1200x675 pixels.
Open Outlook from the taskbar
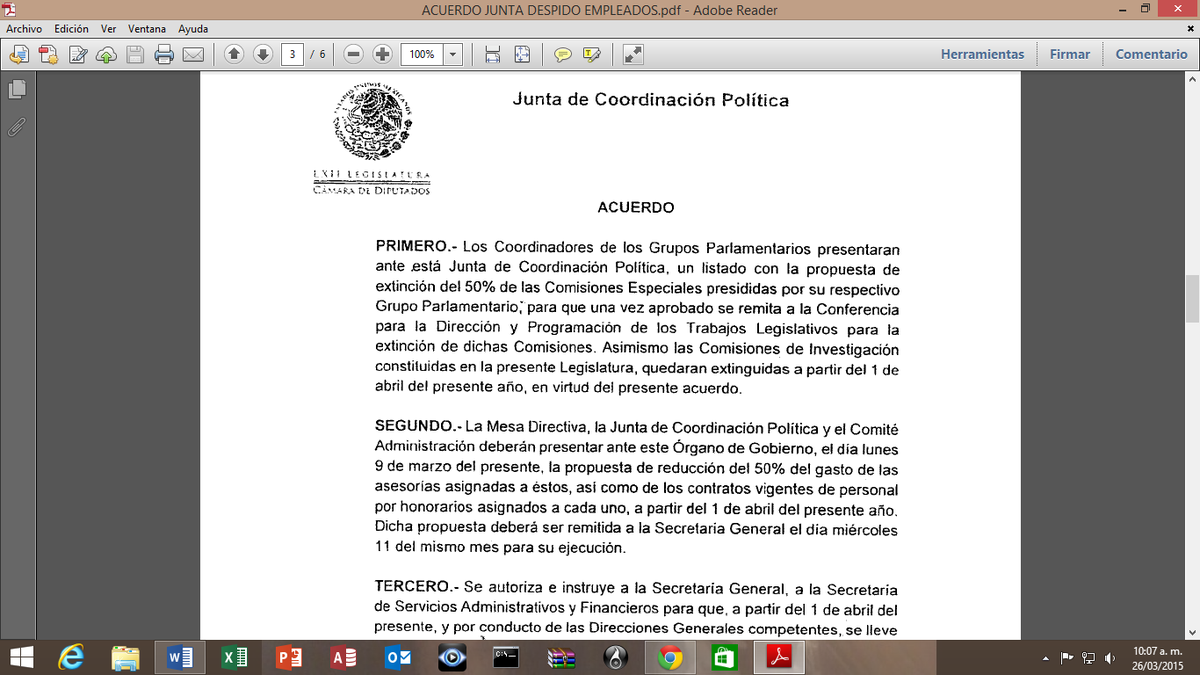coord(397,658)
